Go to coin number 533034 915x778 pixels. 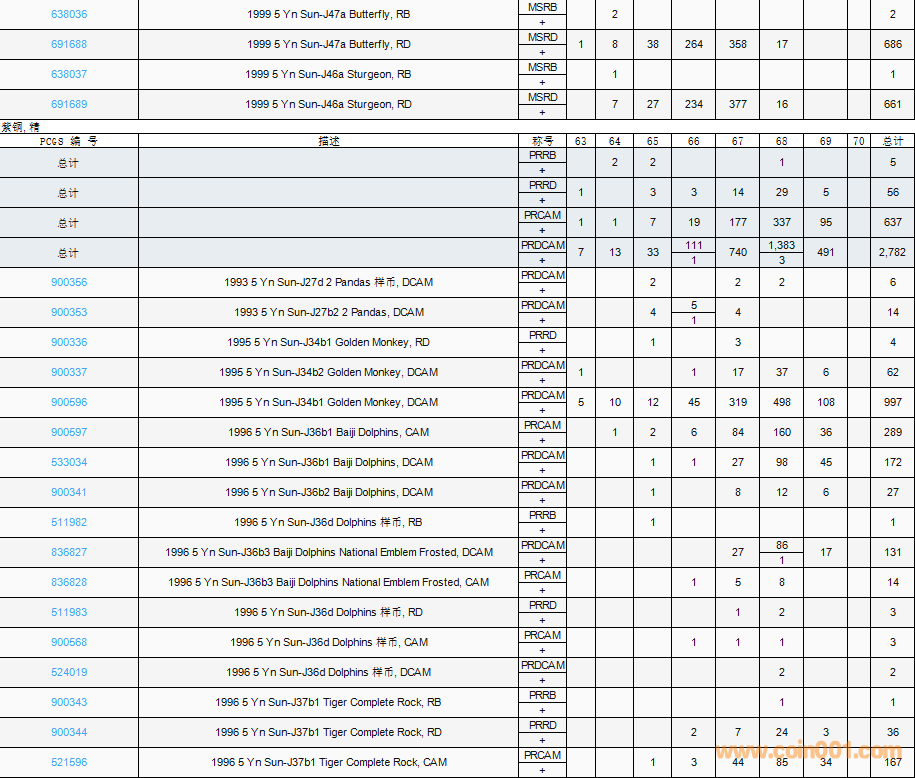(69, 462)
